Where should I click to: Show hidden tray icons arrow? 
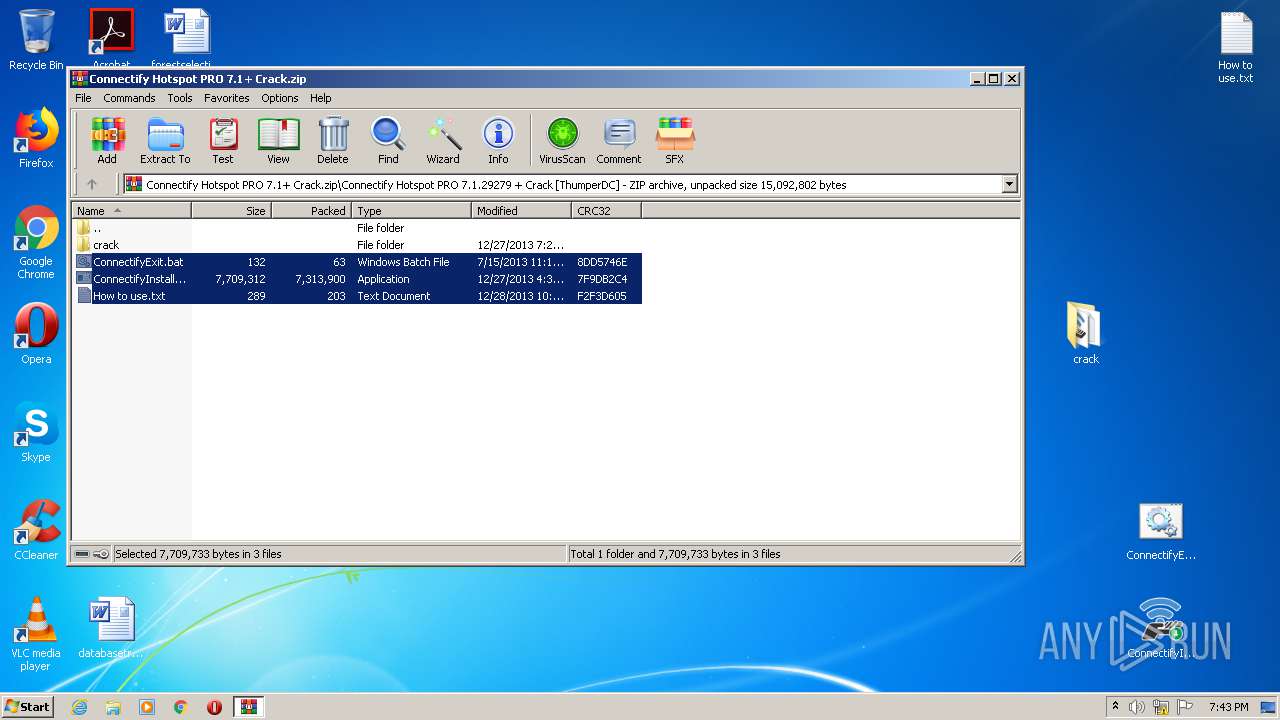1115,706
